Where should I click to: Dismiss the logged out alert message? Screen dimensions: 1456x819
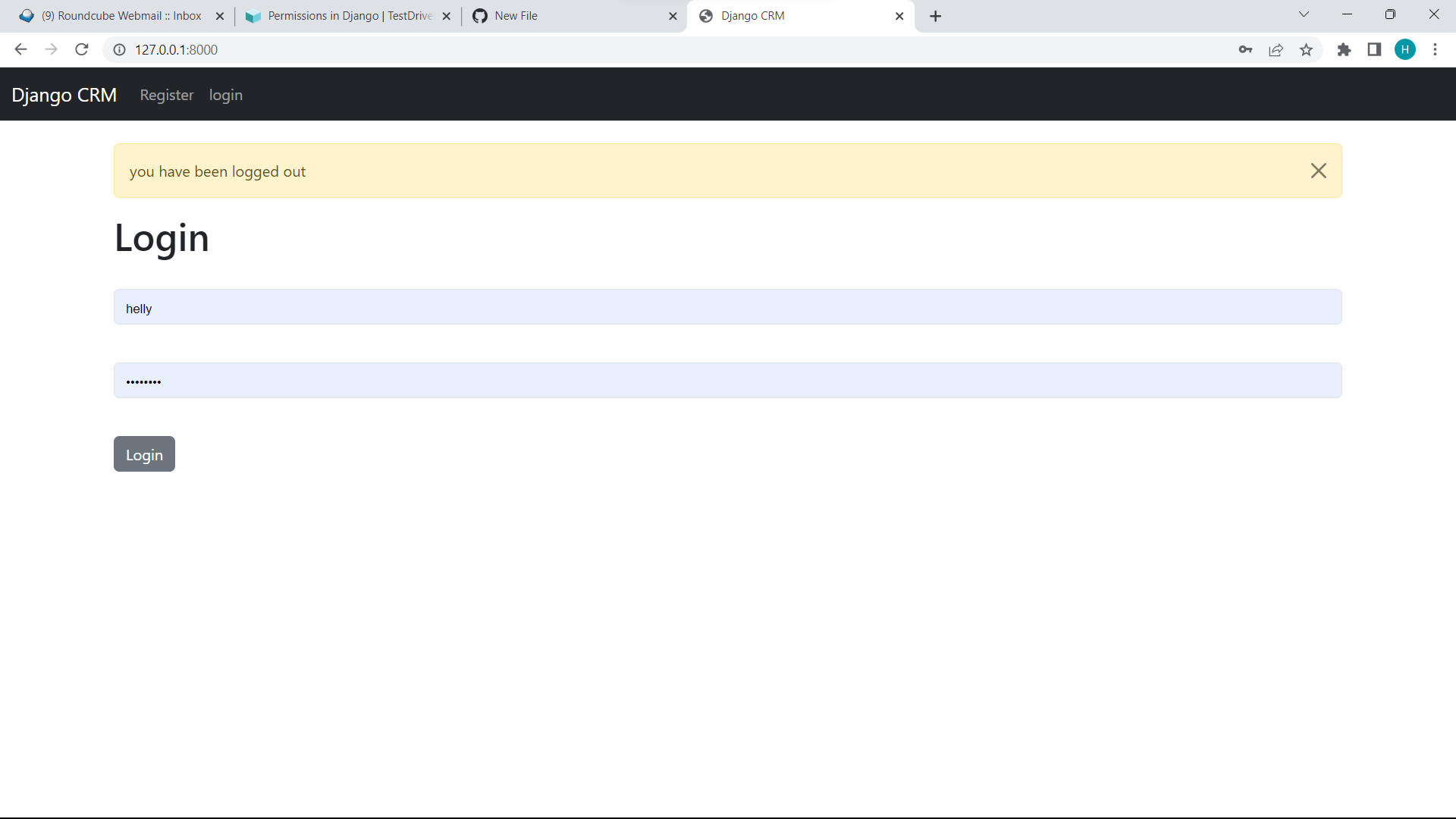(x=1318, y=171)
